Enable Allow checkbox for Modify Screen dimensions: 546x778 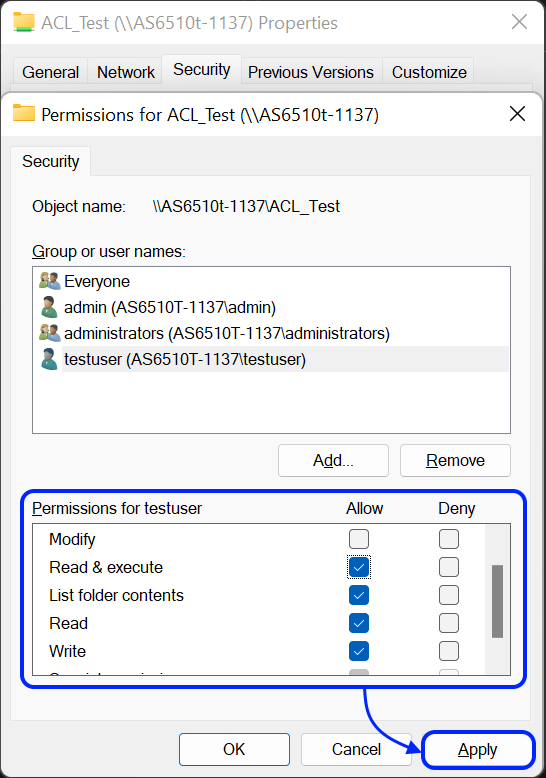359,539
